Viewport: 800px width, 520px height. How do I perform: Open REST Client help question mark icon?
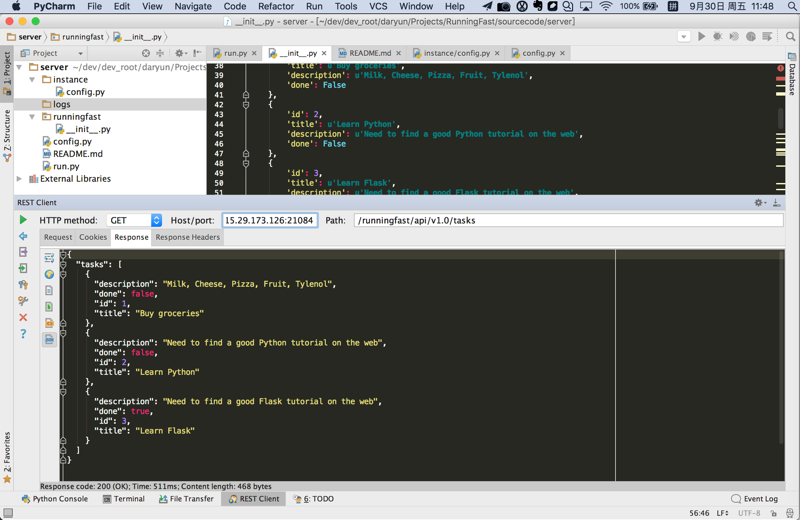point(23,334)
